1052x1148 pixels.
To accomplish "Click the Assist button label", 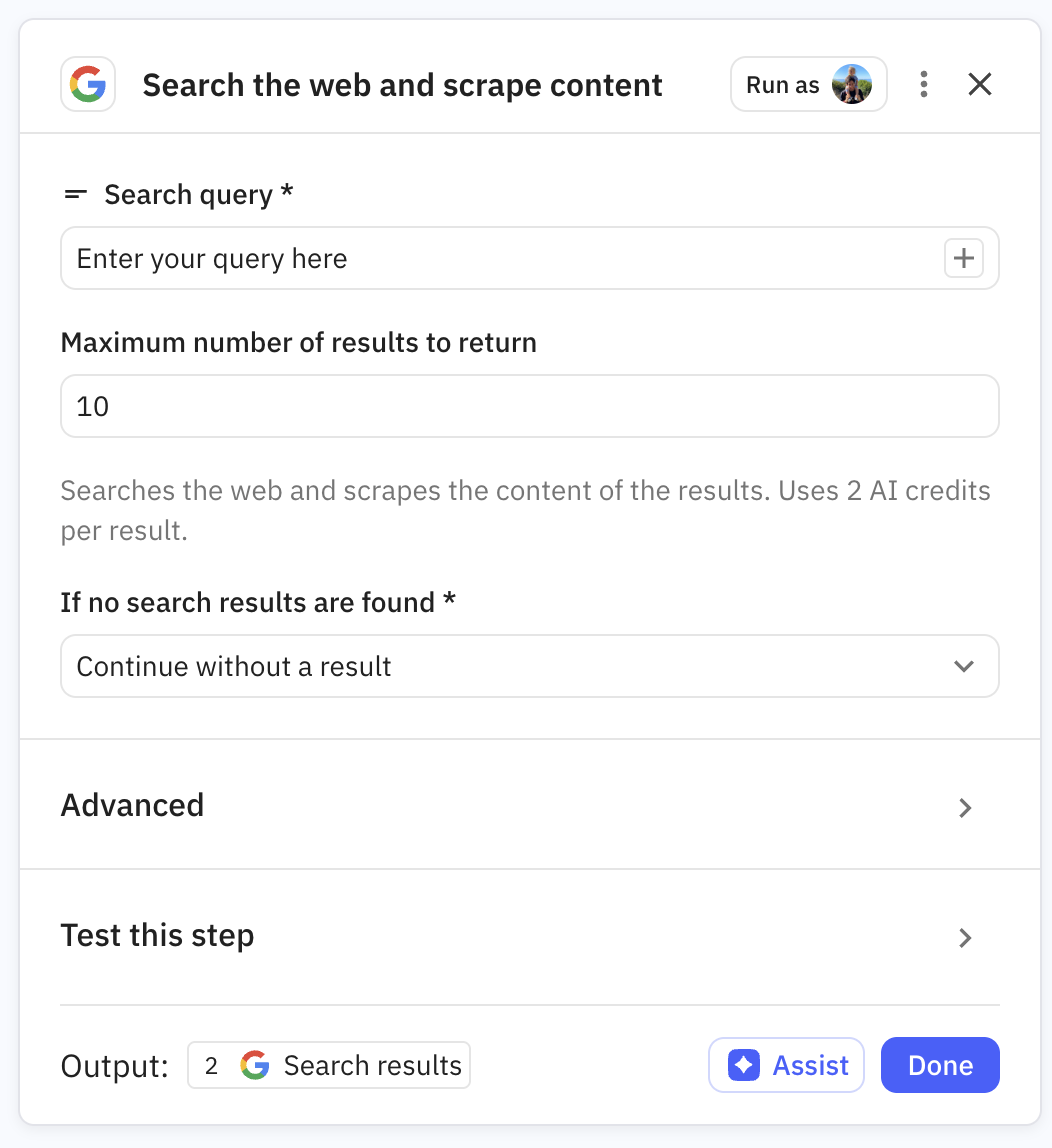I will pos(811,1066).
